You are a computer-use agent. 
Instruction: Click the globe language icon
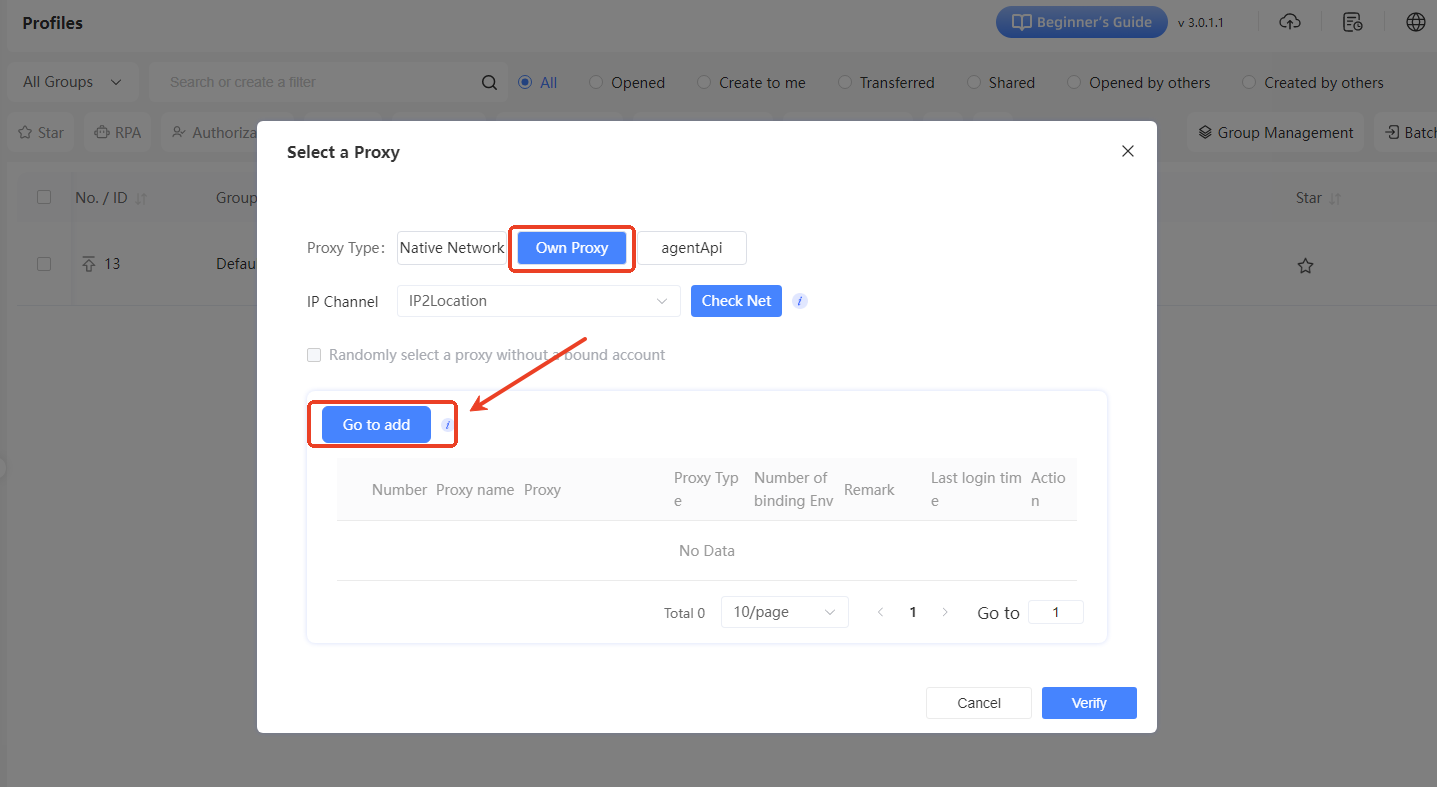tap(1416, 22)
